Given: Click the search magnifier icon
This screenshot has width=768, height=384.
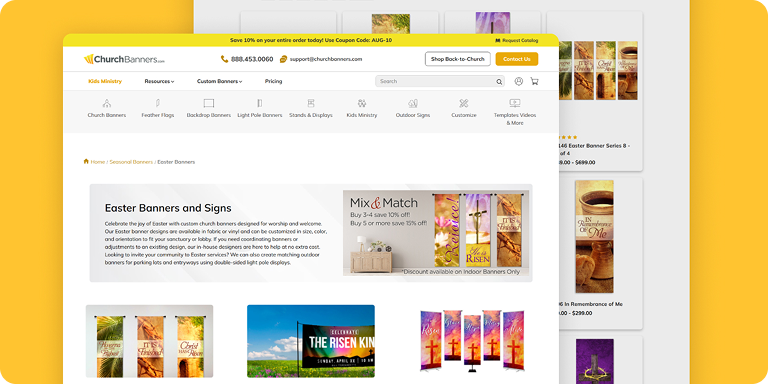Looking at the screenshot, I should [x=499, y=82].
